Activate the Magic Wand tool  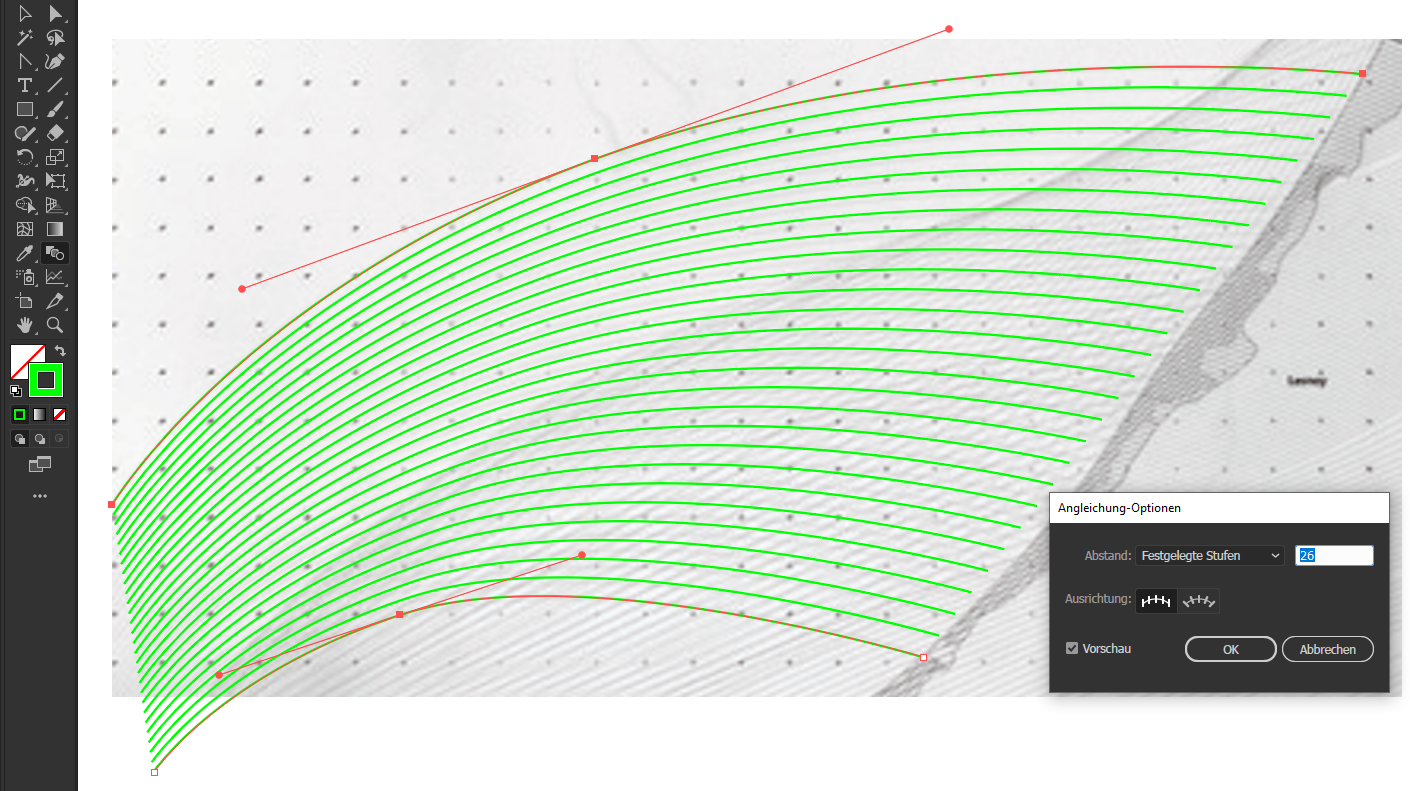pyautogui.click(x=25, y=38)
